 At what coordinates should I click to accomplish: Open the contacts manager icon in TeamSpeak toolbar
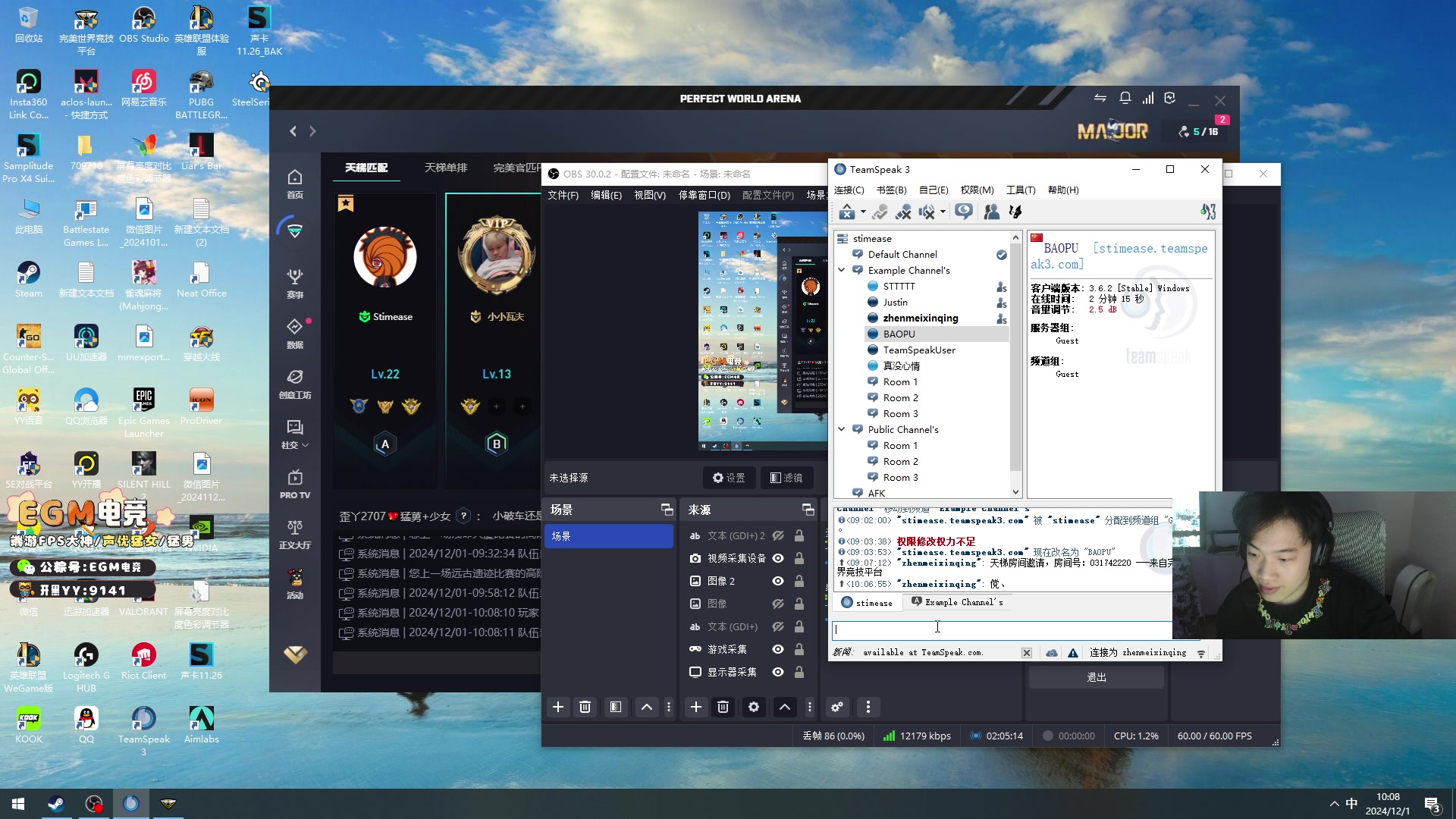pos(991,212)
